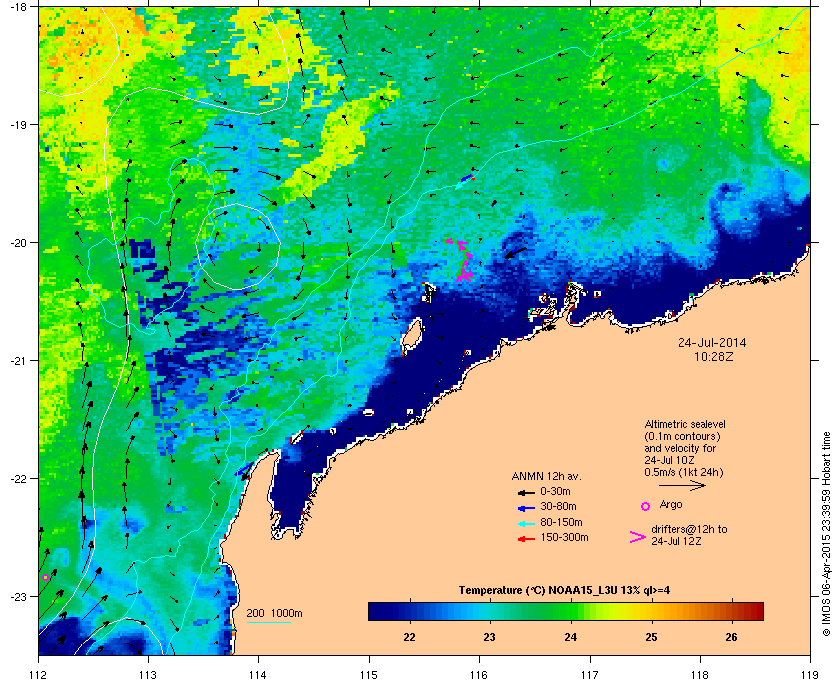Click the temperature colorbar at 22 degrees
840x680 pixels.
(409, 611)
